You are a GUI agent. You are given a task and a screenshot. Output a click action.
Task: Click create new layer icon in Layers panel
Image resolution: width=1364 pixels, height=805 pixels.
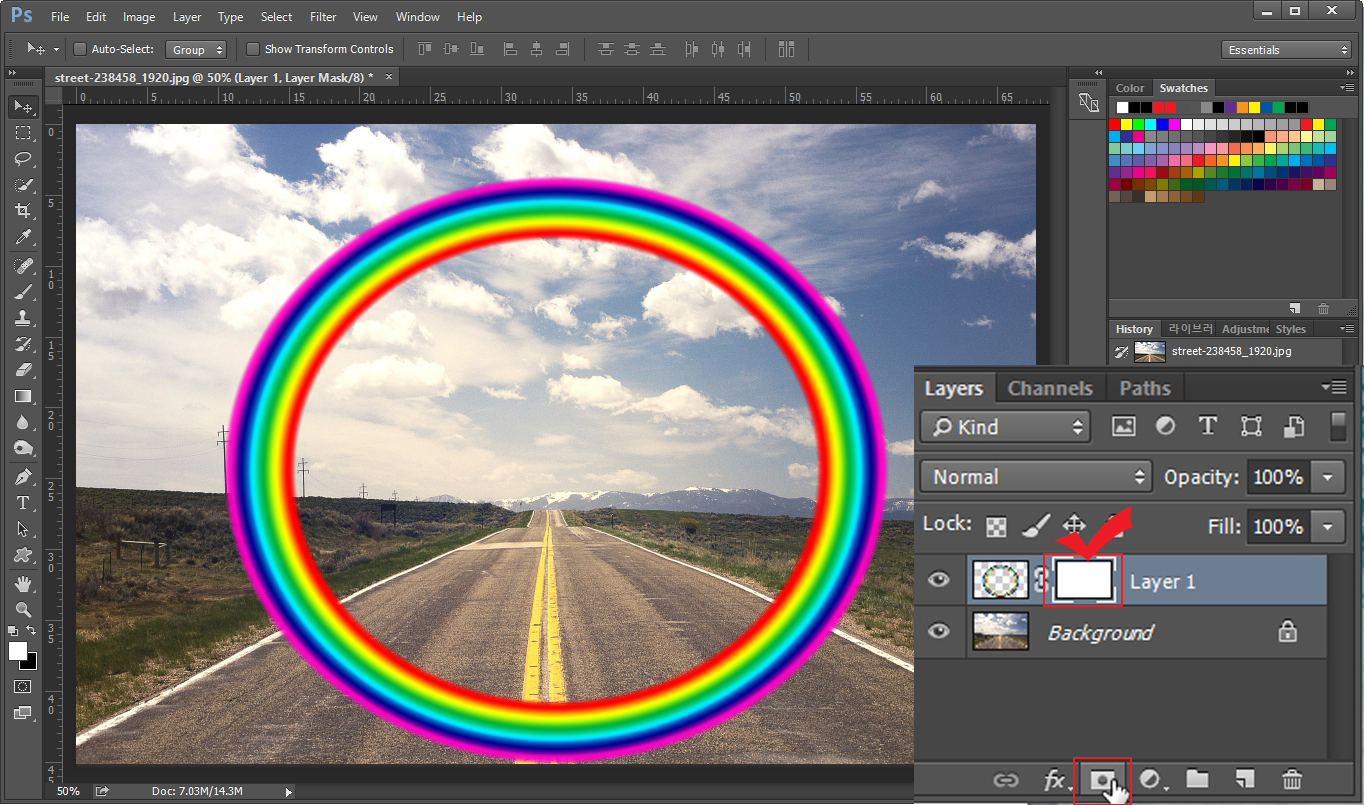coord(1244,779)
